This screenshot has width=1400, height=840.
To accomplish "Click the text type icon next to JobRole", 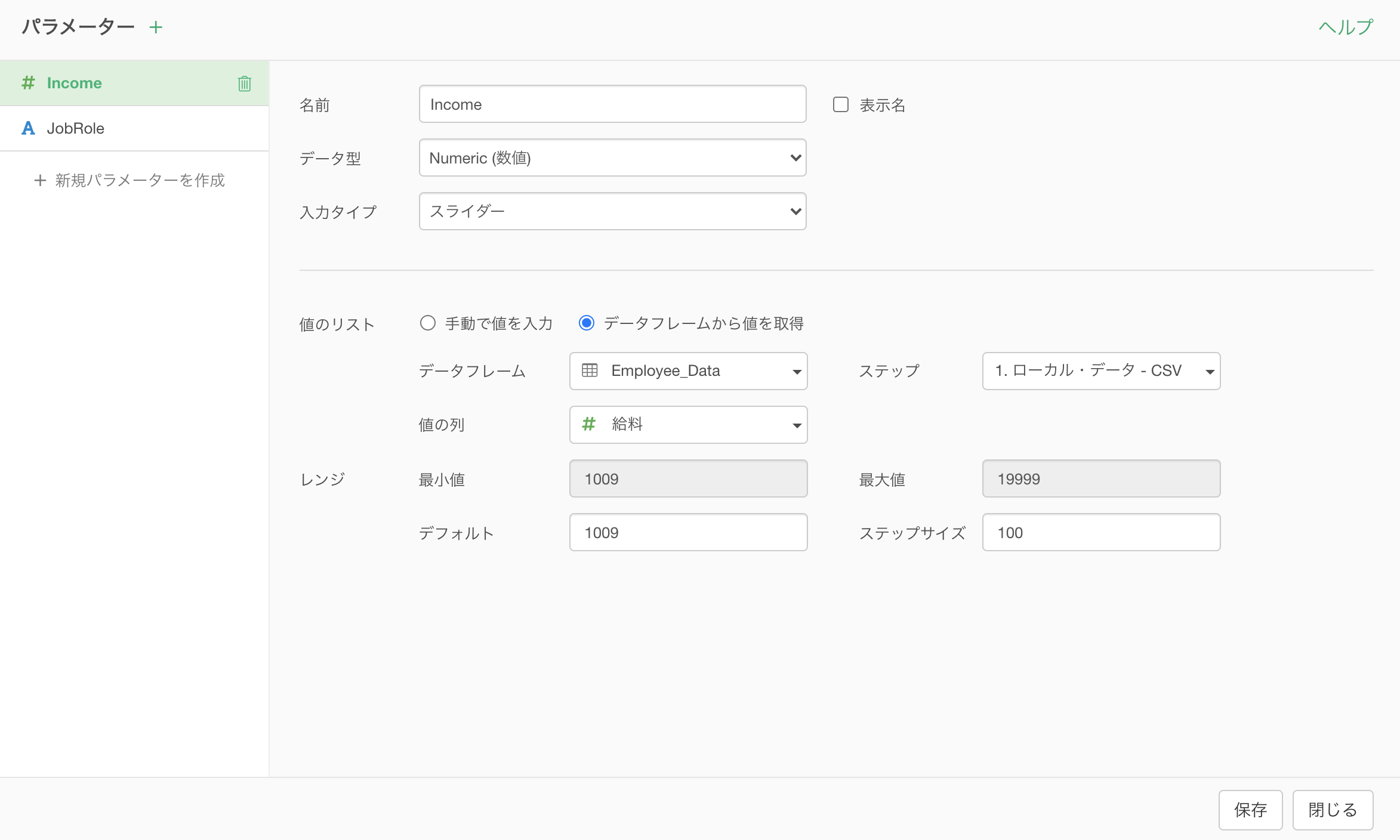I will pyautogui.click(x=28, y=128).
